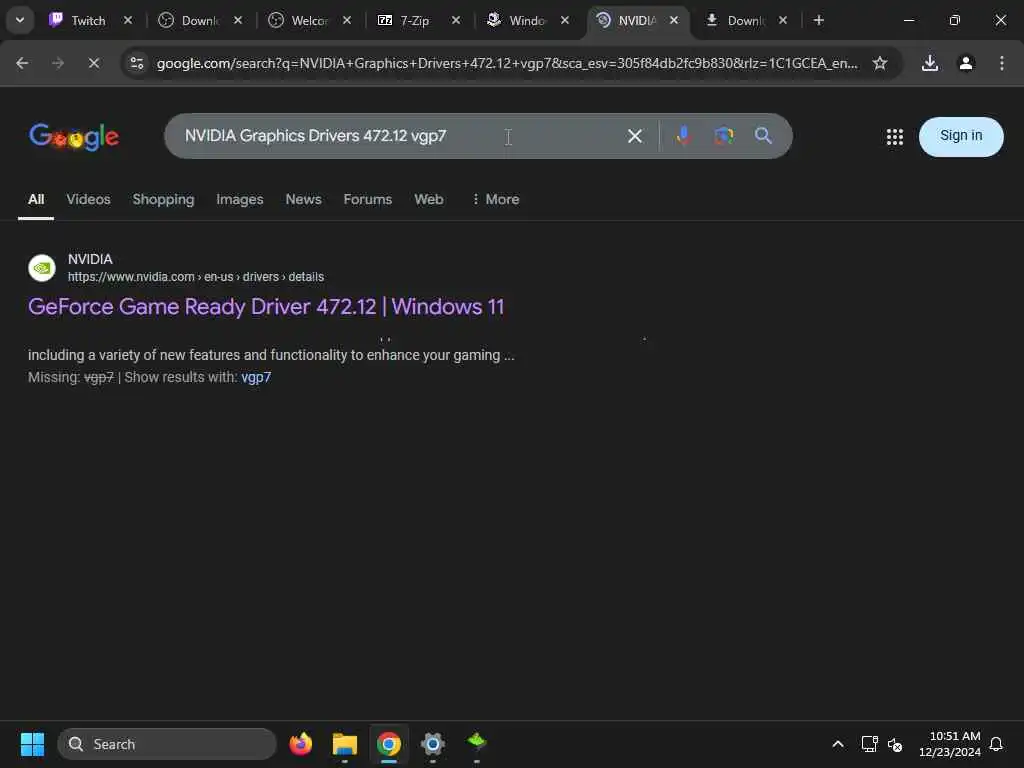Open GeForce Game Ready Driver 472.12 result
The width and height of the screenshot is (1024, 768).
[x=266, y=306]
